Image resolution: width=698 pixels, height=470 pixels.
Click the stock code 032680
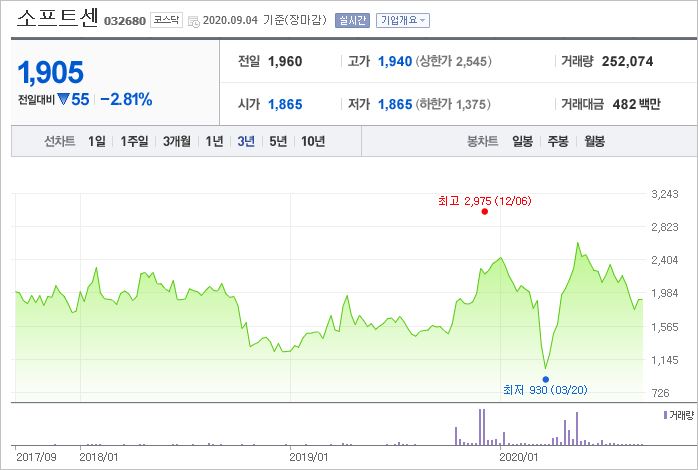click(x=125, y=21)
